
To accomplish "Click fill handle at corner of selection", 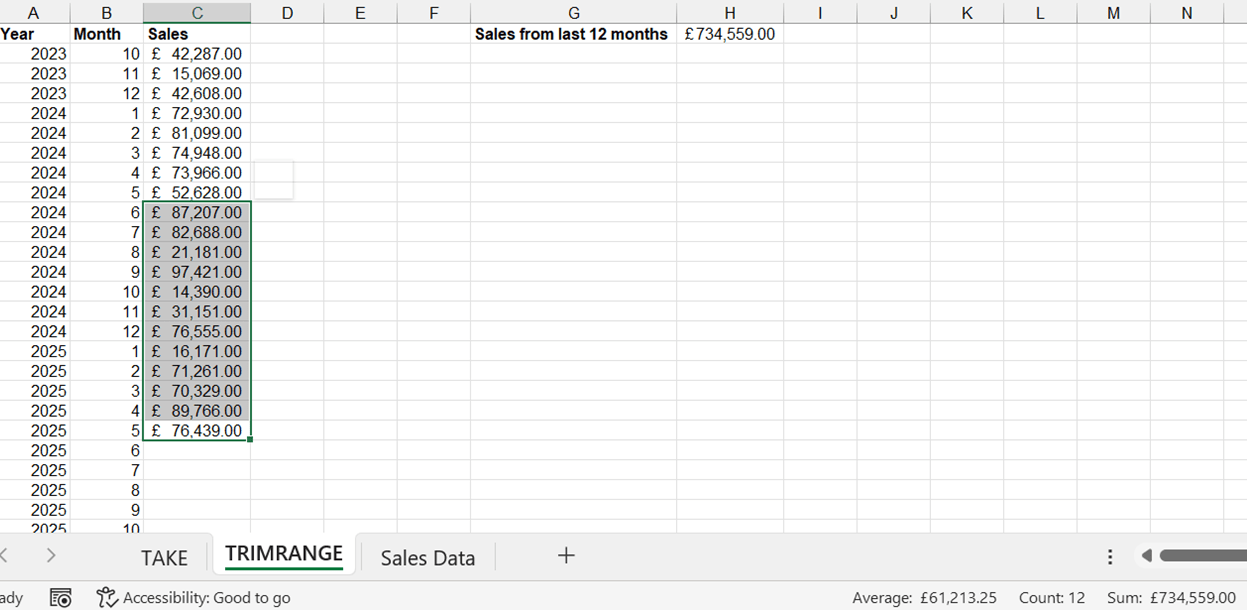I will click(x=249, y=439).
